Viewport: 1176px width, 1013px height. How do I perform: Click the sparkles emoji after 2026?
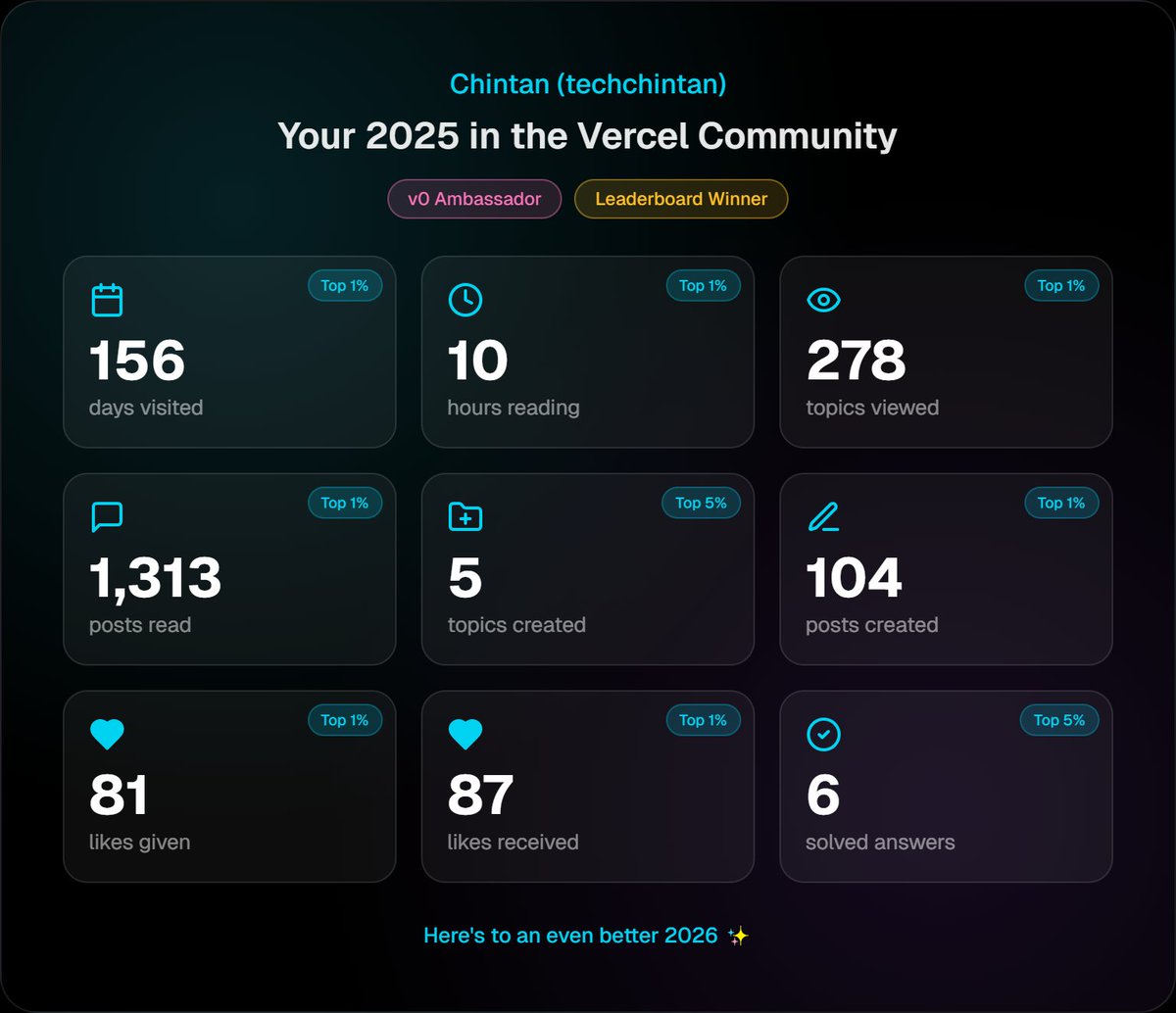738,936
